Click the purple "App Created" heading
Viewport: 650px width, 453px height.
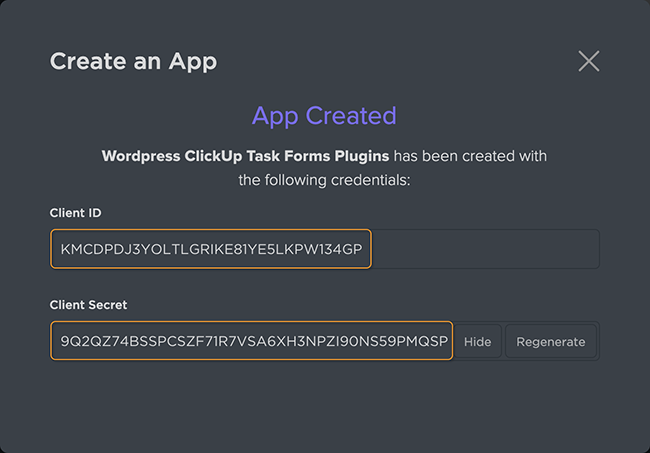pos(324,116)
